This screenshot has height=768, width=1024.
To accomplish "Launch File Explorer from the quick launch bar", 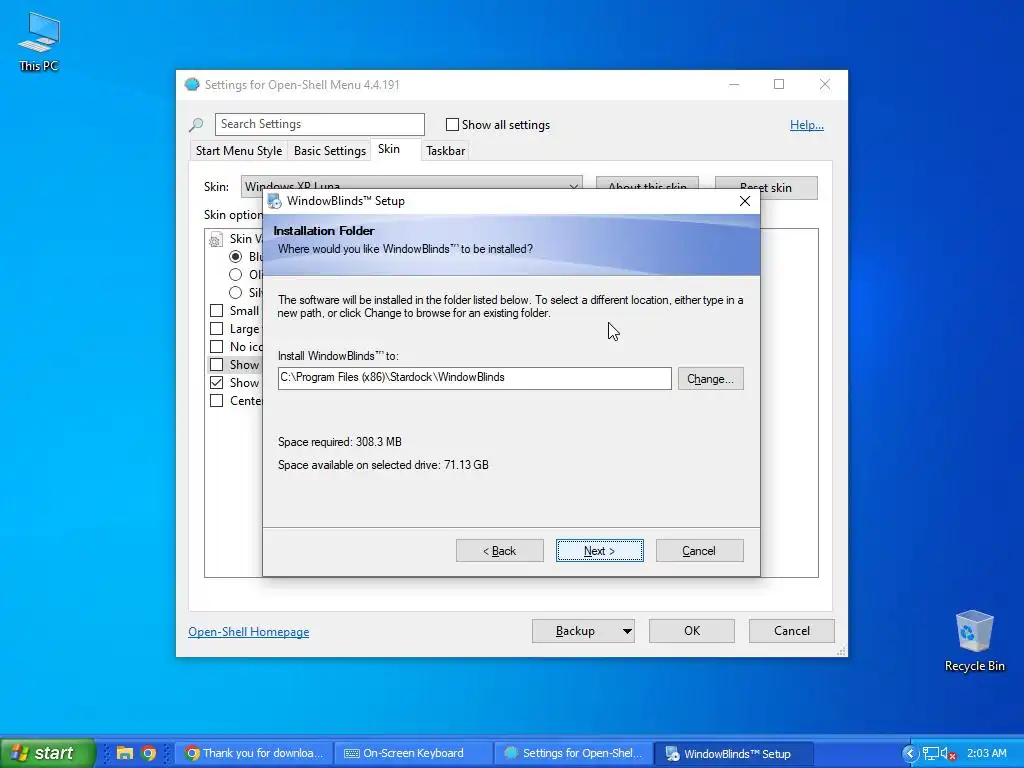I will pos(124,753).
